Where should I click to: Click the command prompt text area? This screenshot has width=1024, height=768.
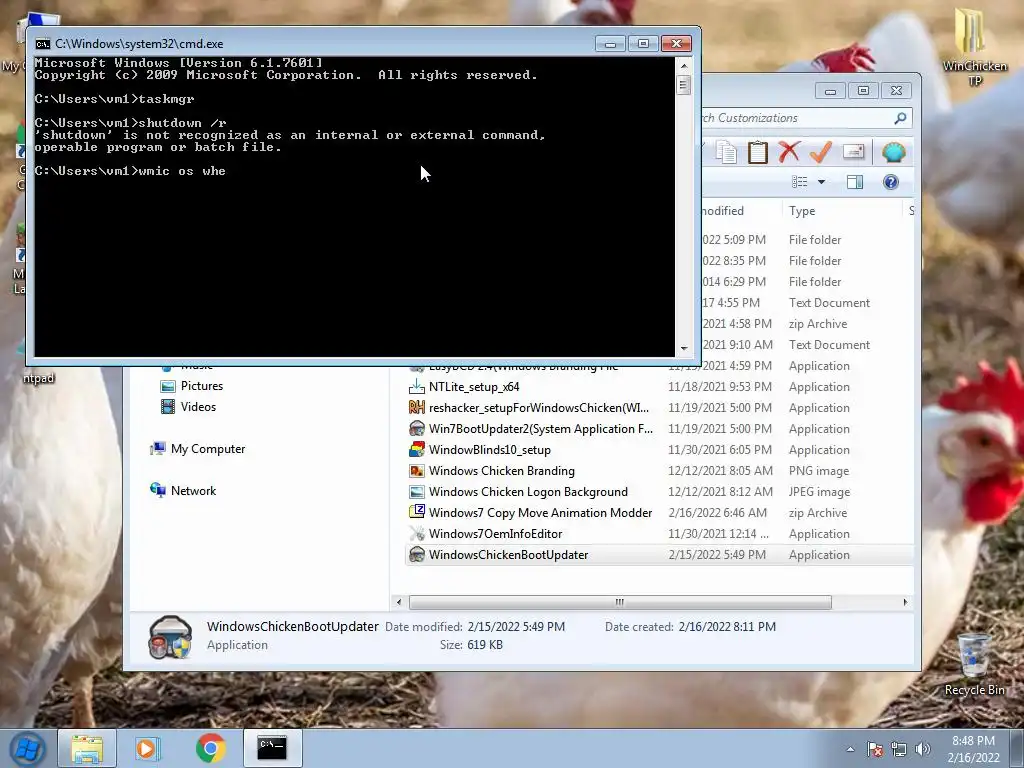355,206
